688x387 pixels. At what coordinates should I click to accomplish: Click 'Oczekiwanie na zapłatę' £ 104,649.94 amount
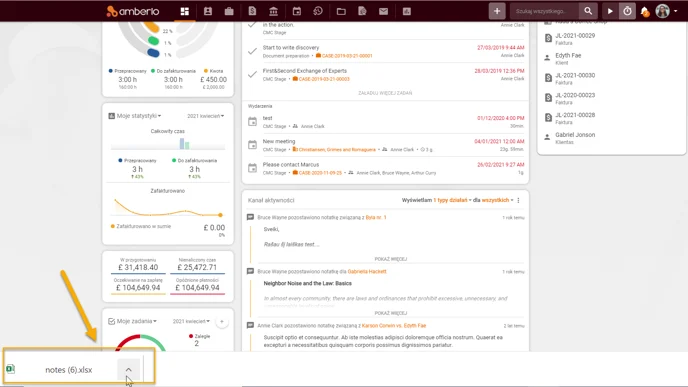click(138, 288)
